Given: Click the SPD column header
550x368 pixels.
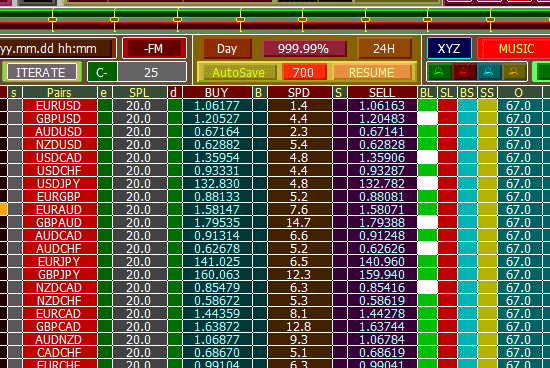Looking at the screenshot, I should coord(299,93).
